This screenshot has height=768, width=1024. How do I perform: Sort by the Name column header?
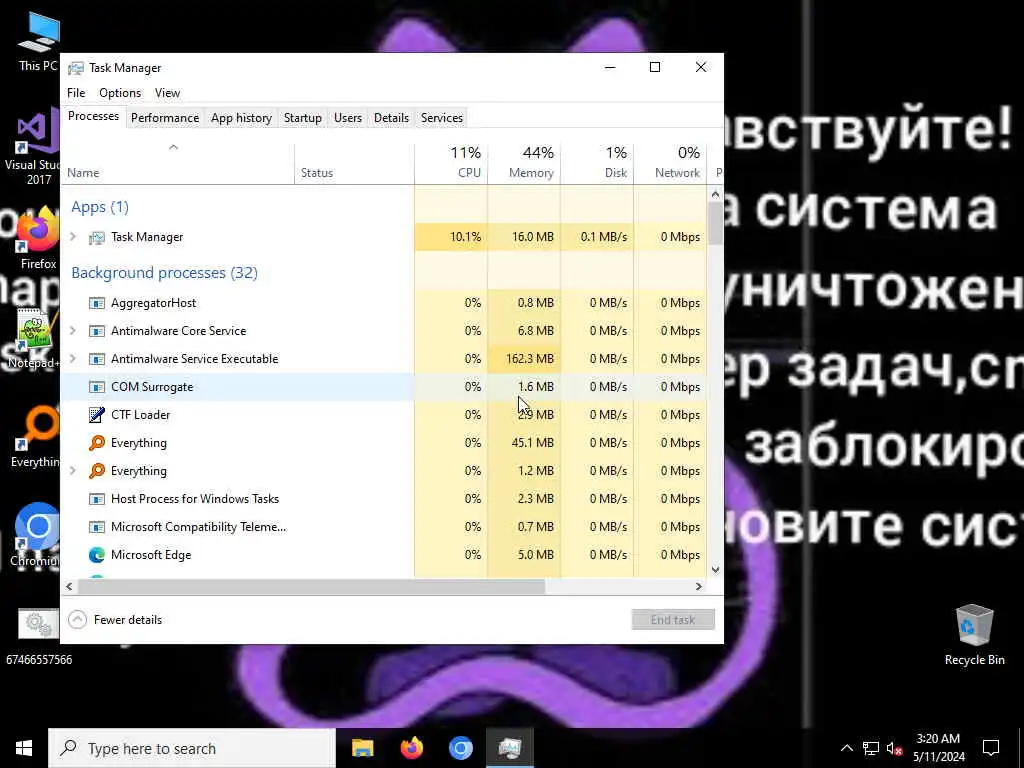178,164
